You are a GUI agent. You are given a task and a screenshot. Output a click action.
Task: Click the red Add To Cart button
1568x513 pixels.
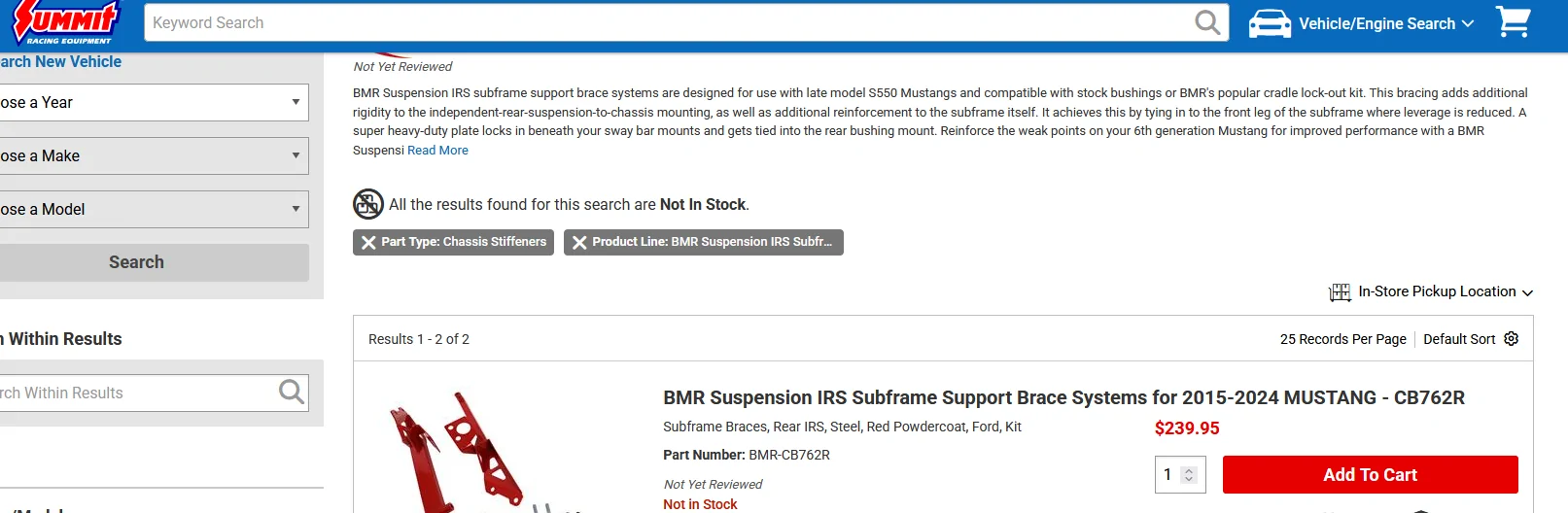[x=1370, y=474]
